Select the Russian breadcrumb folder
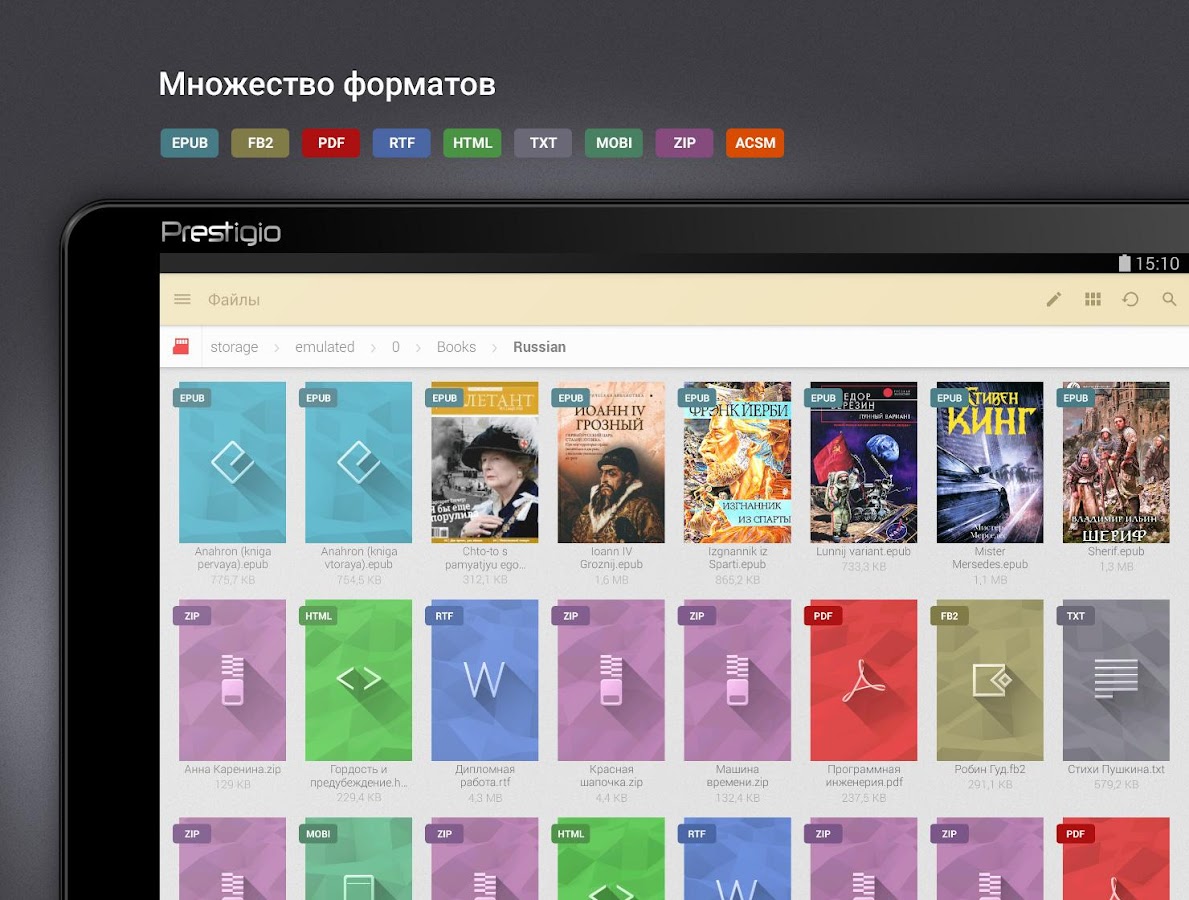1189x900 pixels. (539, 347)
